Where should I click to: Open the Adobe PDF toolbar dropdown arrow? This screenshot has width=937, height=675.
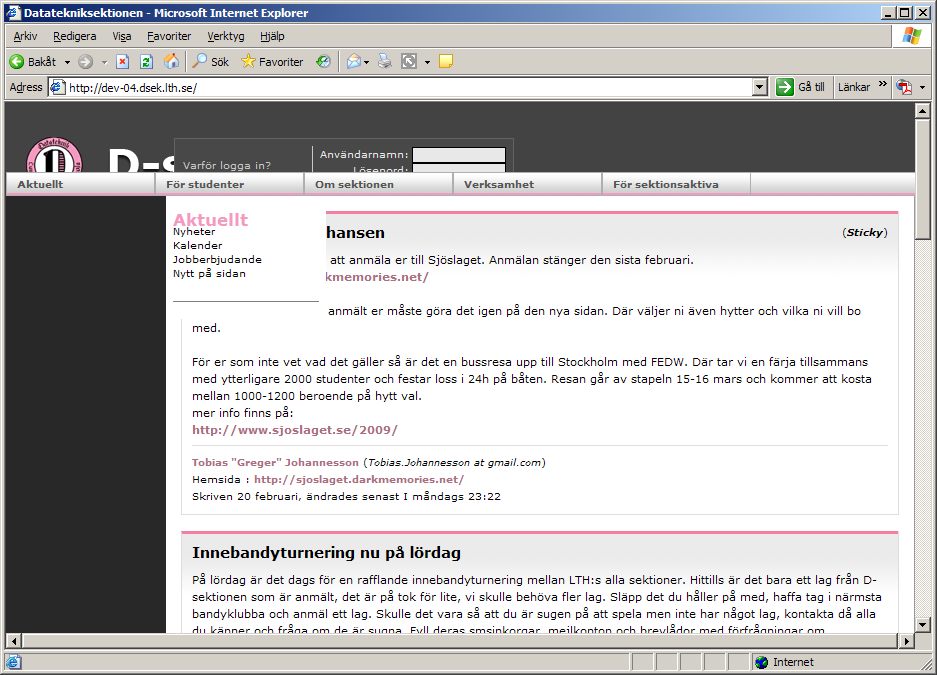[x=922, y=88]
